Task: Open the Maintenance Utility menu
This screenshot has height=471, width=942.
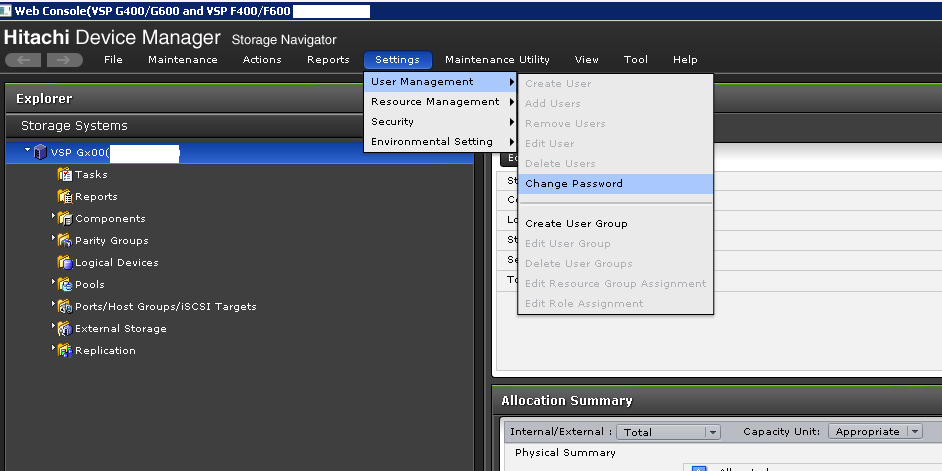Action: pos(497,59)
